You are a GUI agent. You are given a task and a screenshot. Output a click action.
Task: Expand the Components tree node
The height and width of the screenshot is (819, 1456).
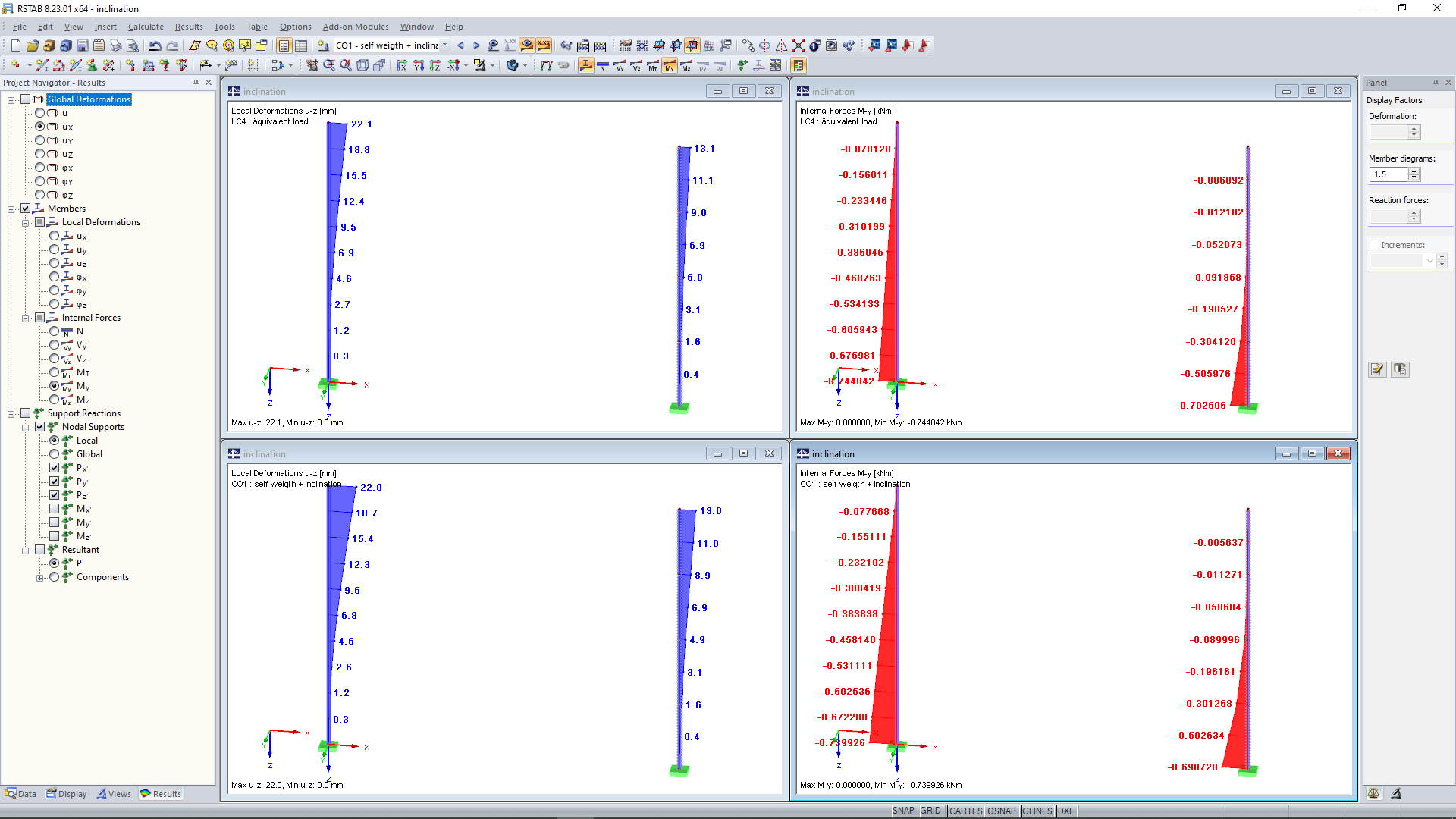click(40, 578)
